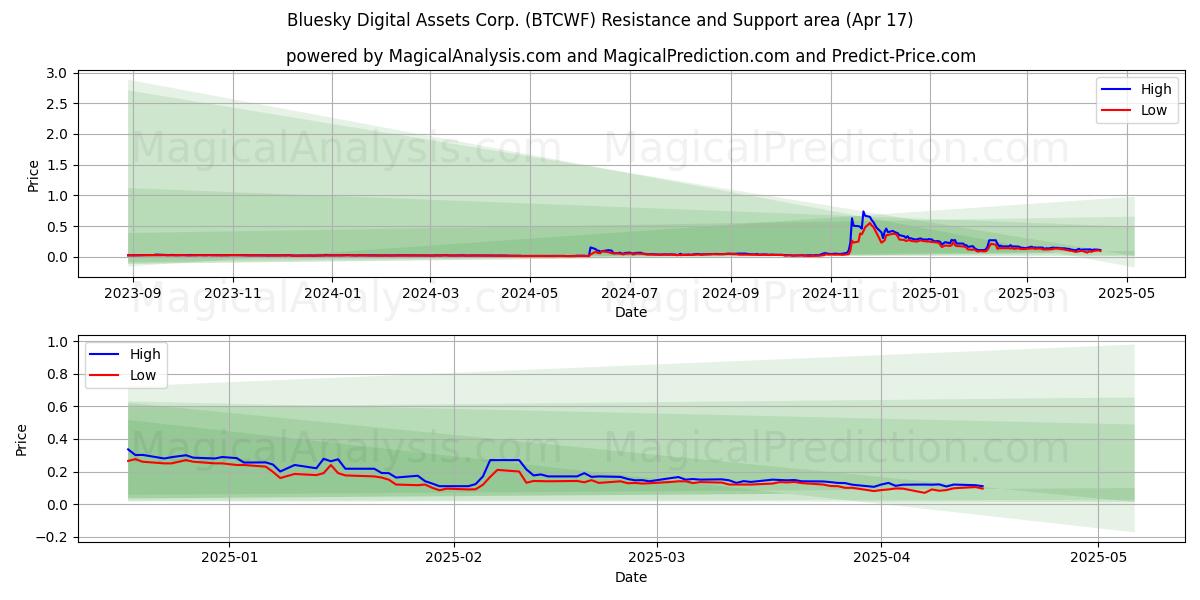The width and height of the screenshot is (1200, 600).
Task: Click the 2024-09 tick label
Action: pos(731,293)
